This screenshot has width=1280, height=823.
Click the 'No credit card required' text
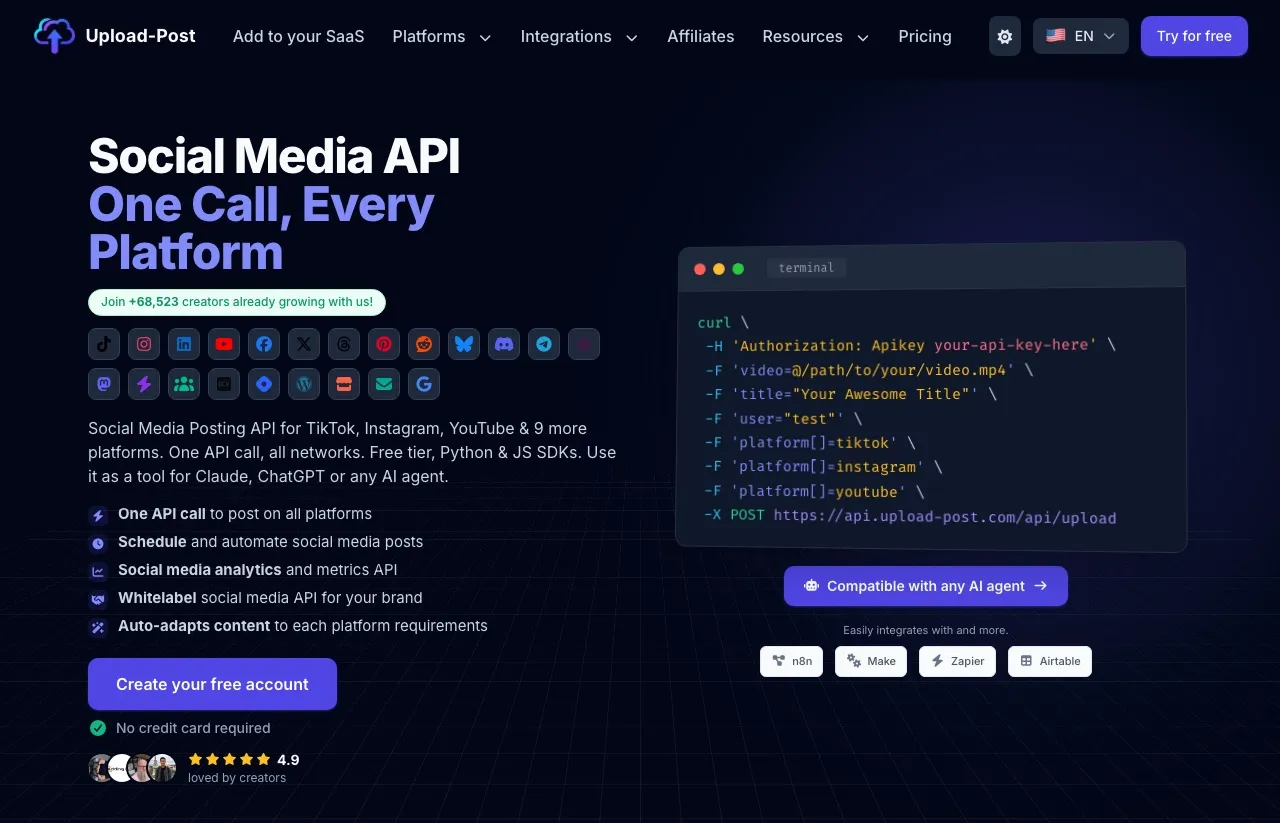[193, 728]
